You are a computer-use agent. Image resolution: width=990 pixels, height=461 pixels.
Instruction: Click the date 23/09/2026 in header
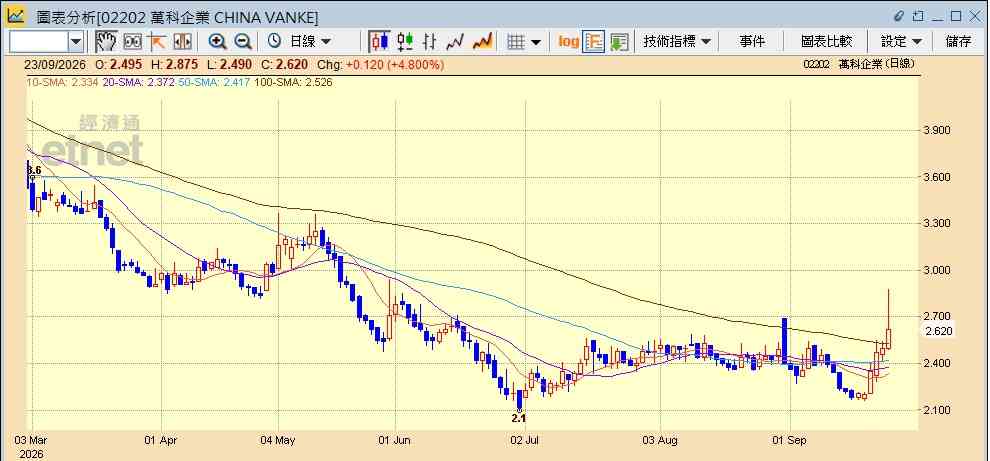point(57,64)
